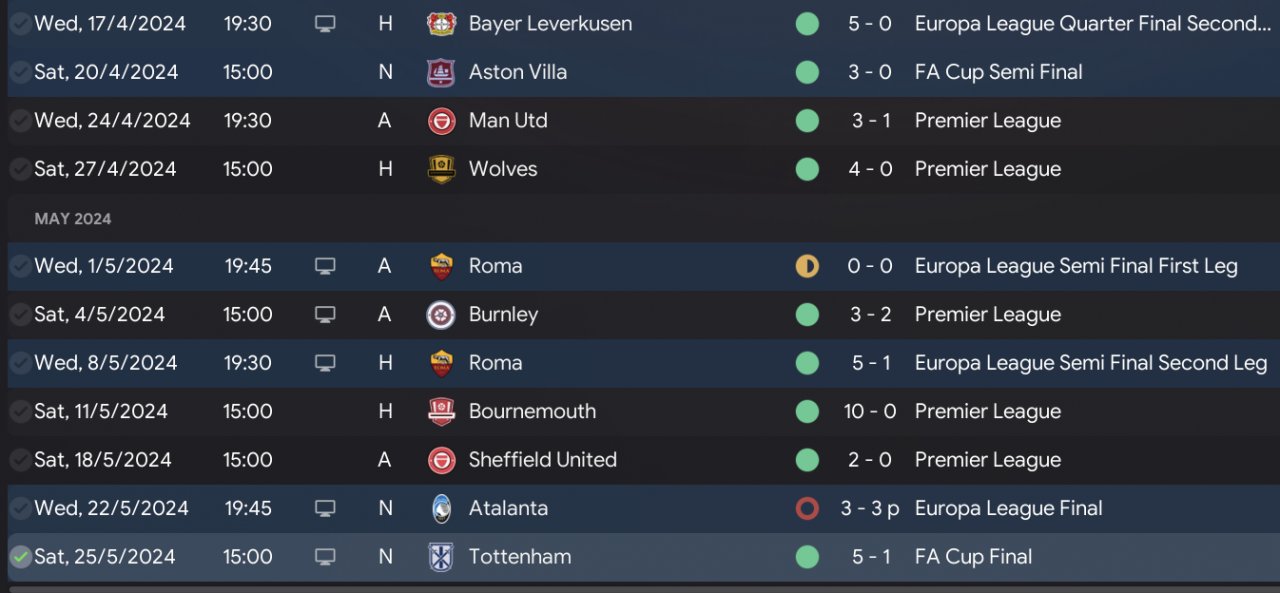The width and height of the screenshot is (1280, 593).
Task: Click the Bayer Leverkusen club badge
Action: click(441, 24)
